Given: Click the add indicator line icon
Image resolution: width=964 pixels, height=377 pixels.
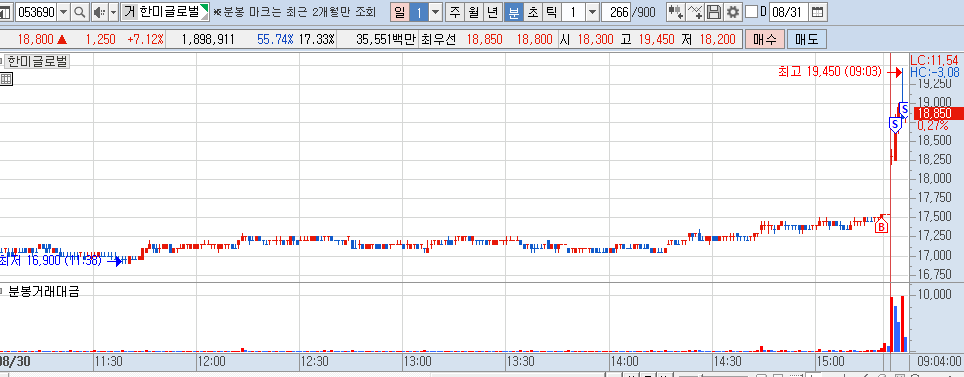Looking at the screenshot, I should pos(695,12).
